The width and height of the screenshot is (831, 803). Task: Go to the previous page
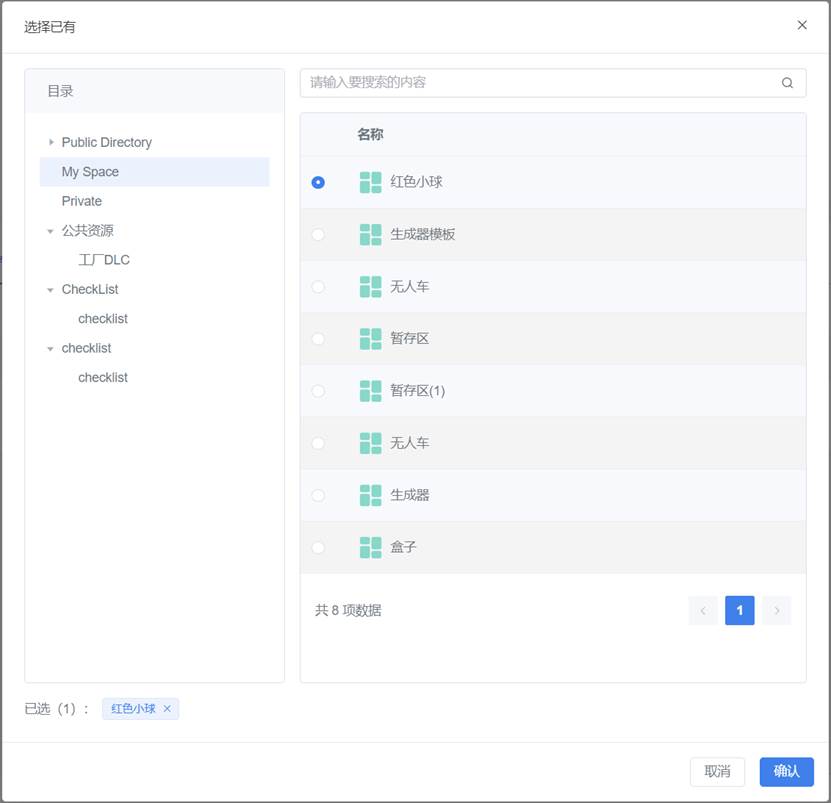click(x=703, y=610)
